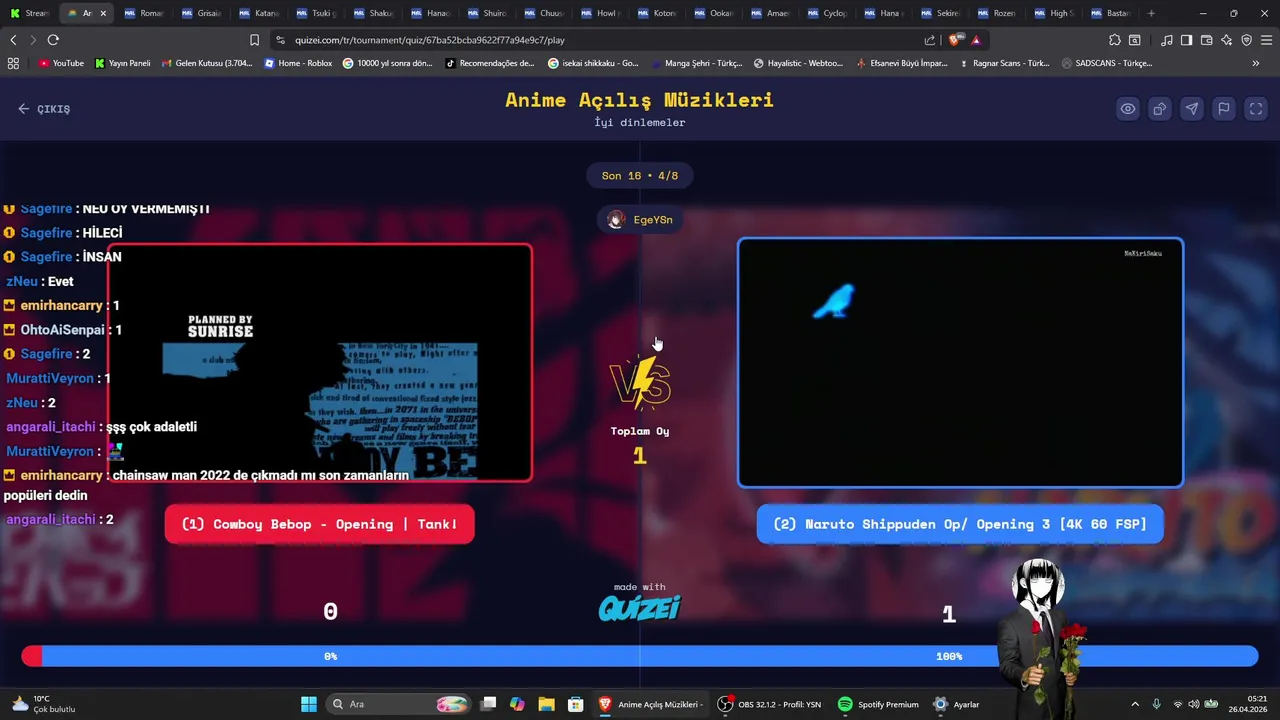
Task: Switch to OBS 32.1.2 on the taskbar
Action: pos(770,704)
